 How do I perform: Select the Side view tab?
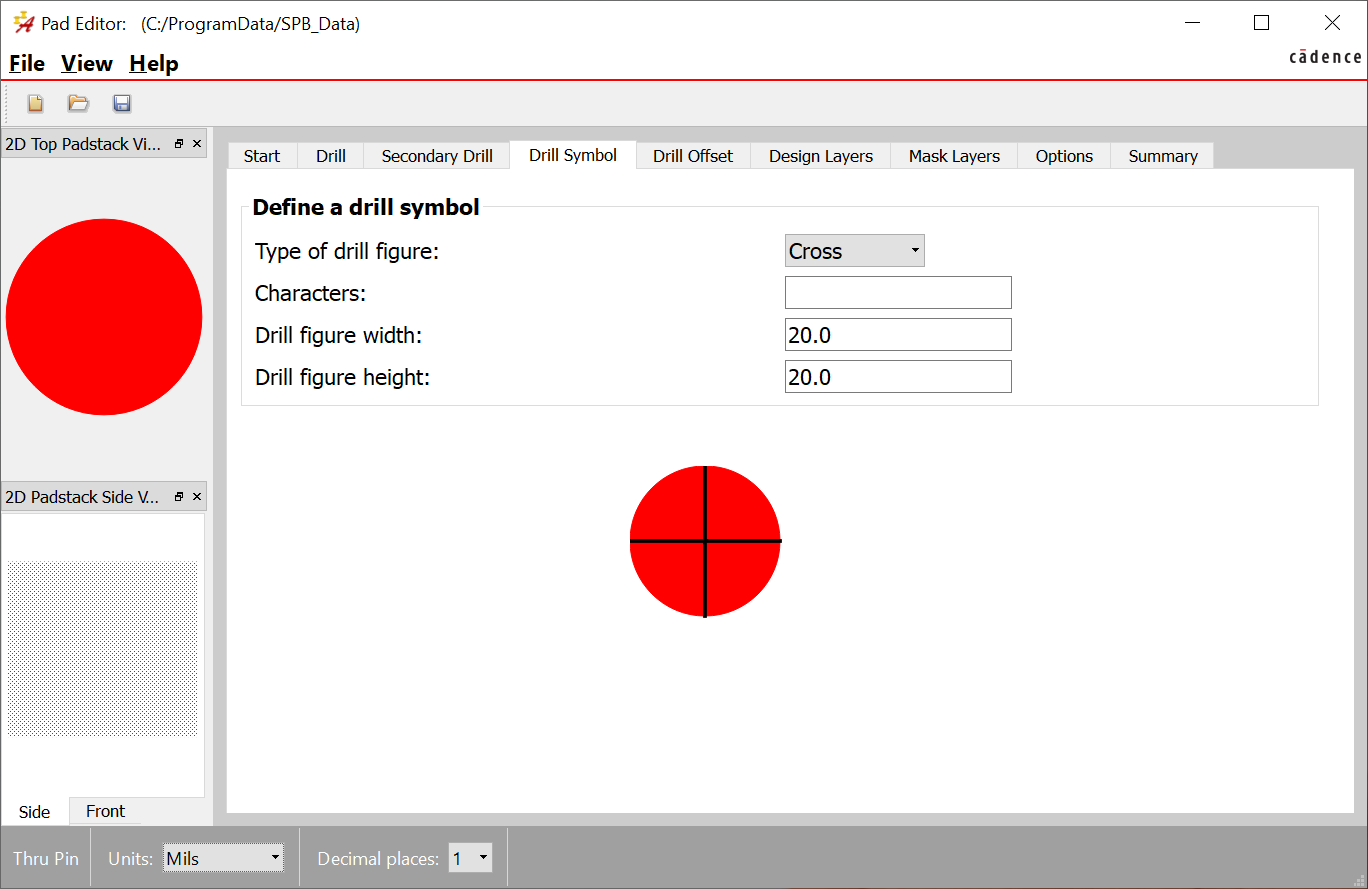click(35, 812)
